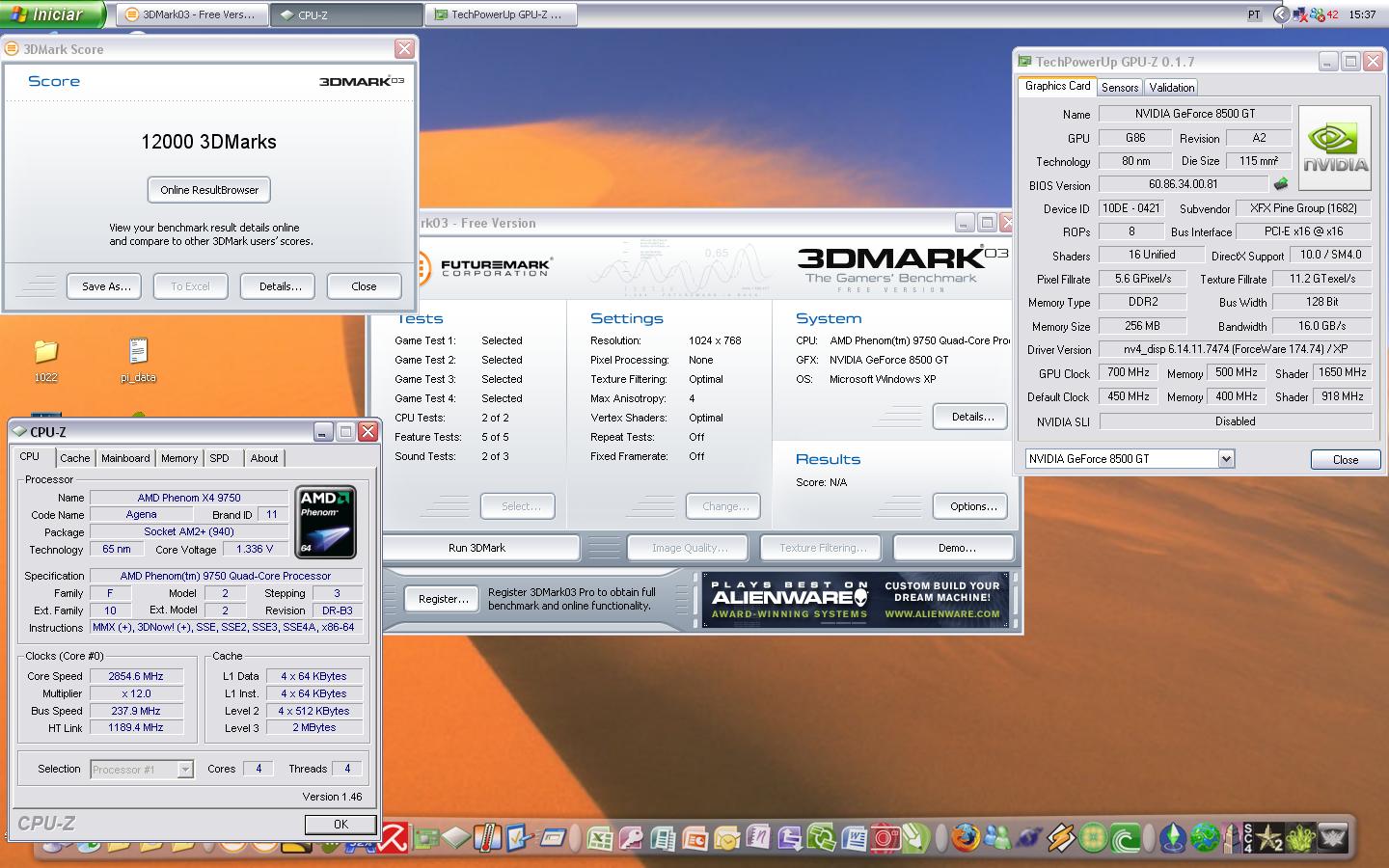Open the red camera icon in dock

[x=885, y=838]
